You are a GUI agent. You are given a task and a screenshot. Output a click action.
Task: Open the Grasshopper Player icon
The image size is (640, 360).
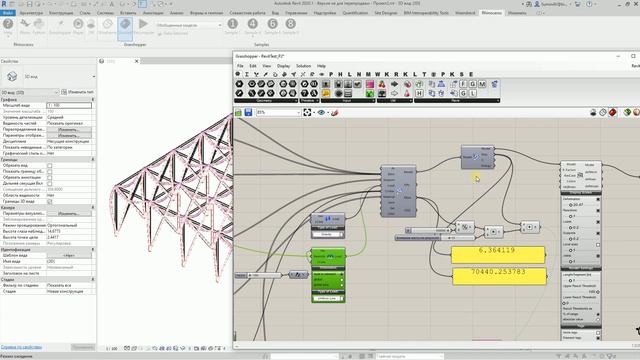[78, 26]
